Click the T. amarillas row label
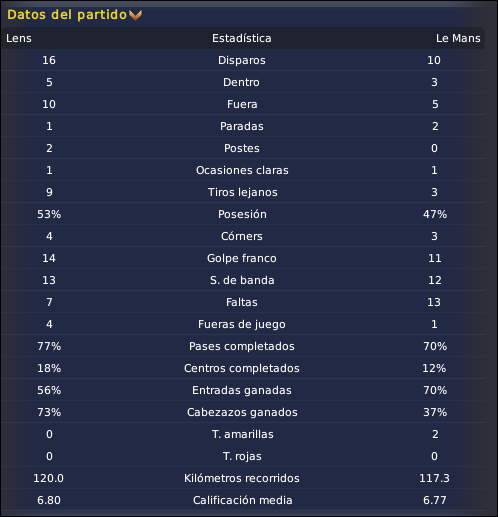The image size is (498, 517). 243,434
